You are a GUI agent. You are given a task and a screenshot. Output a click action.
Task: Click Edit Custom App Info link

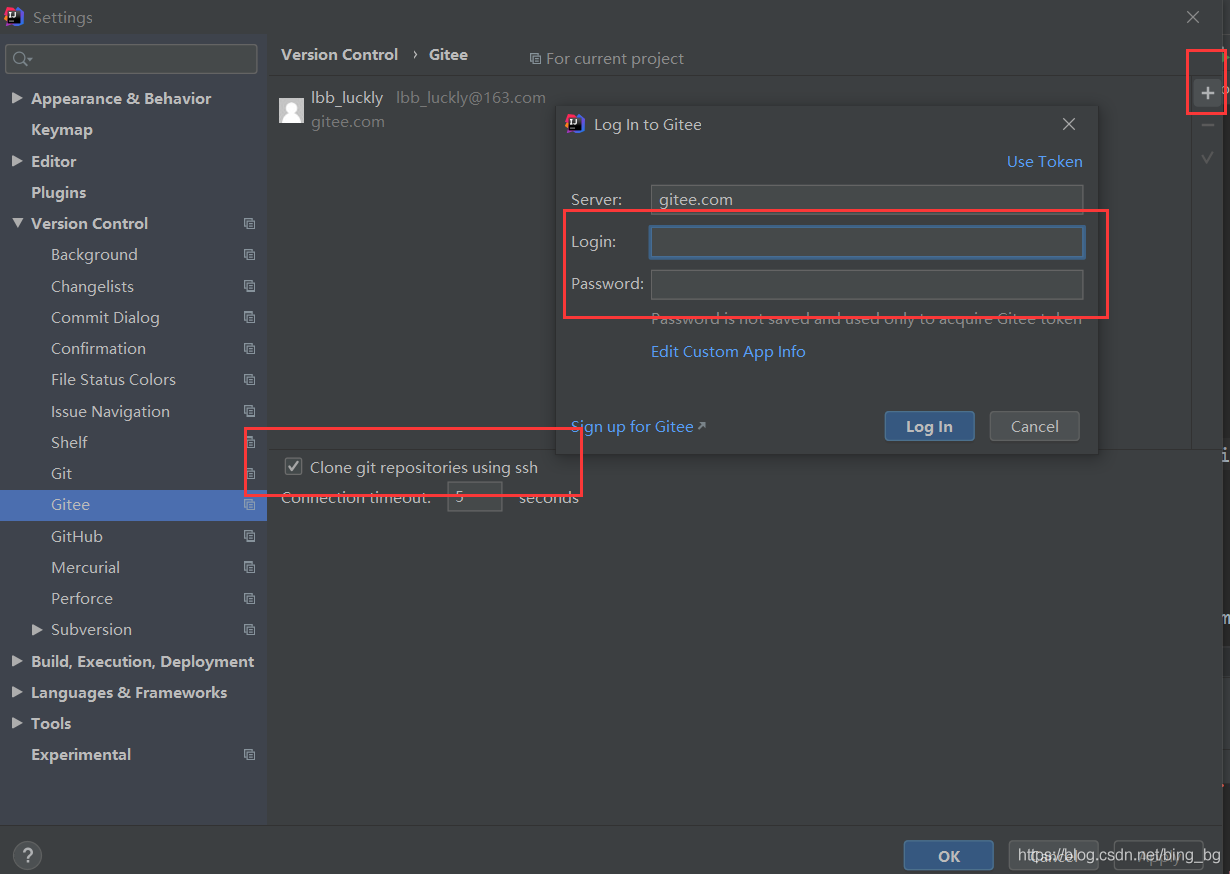pyautogui.click(x=728, y=352)
